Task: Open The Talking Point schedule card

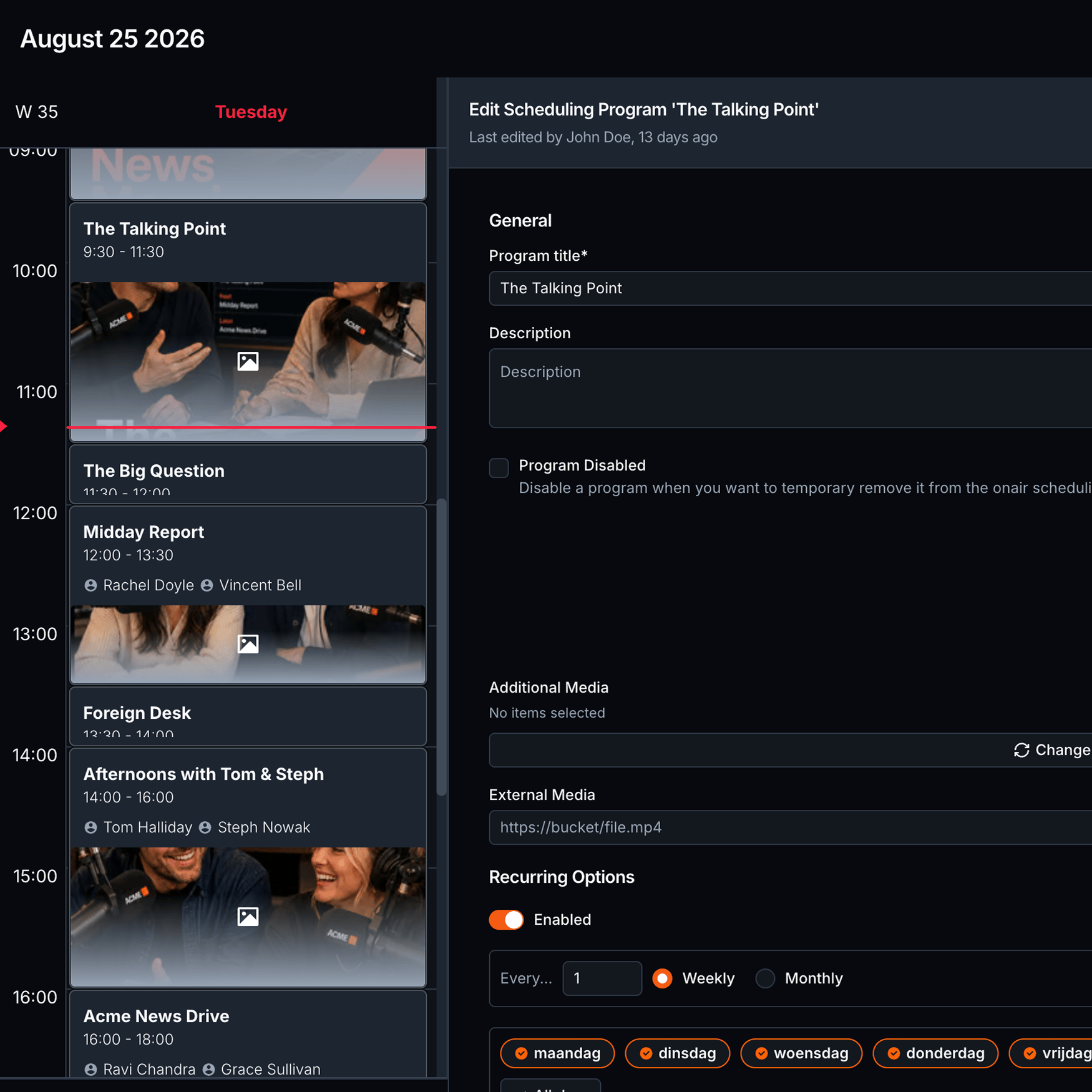Action: (x=248, y=322)
